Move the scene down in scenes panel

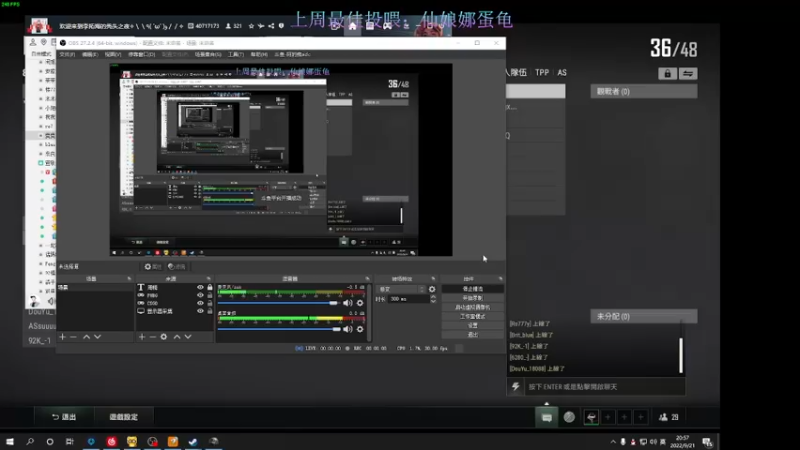(x=97, y=337)
